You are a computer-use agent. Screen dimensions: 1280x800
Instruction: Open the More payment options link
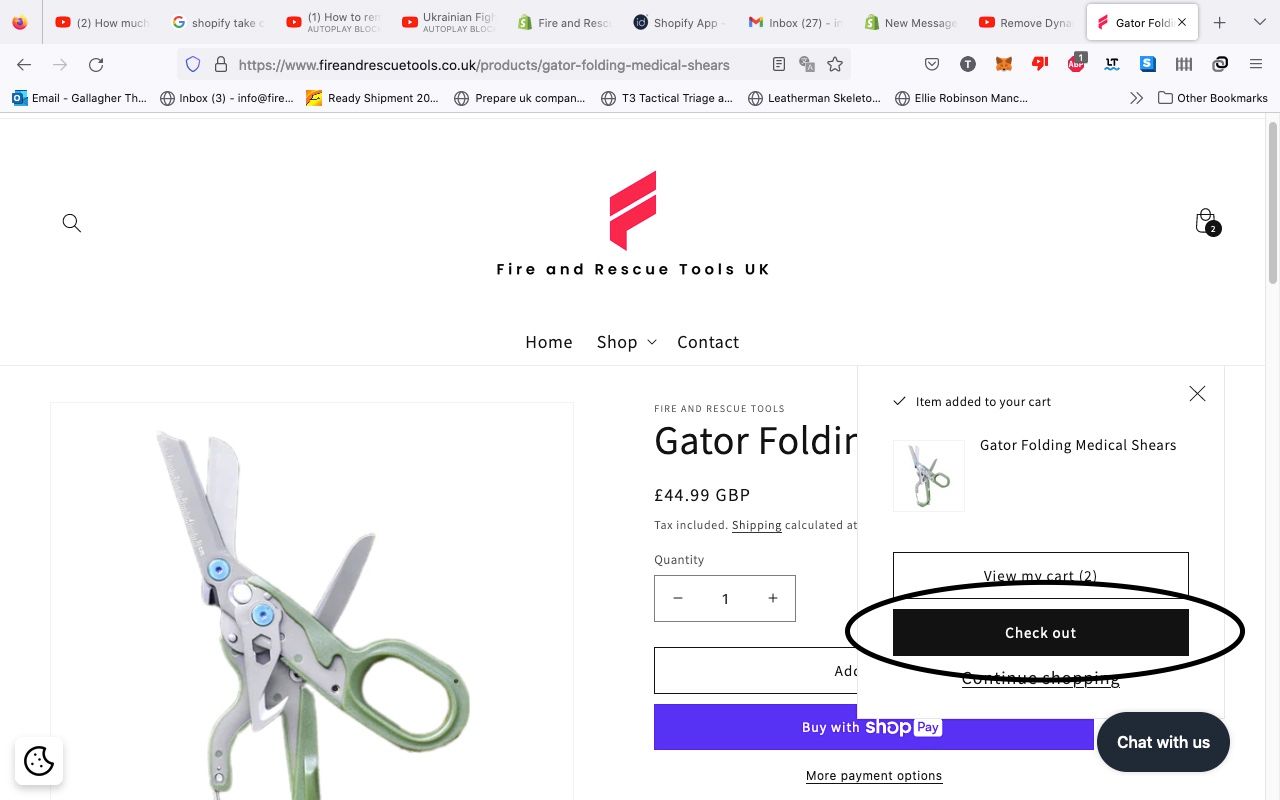coord(874,776)
